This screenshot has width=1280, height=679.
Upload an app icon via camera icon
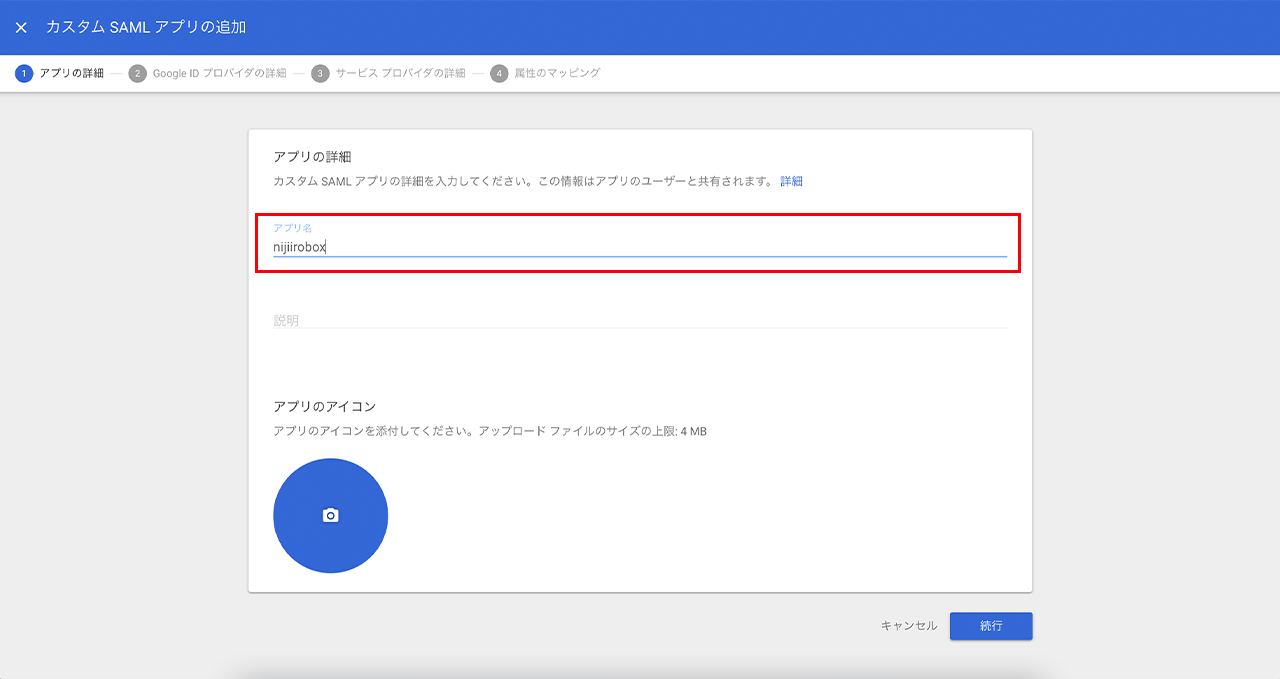330,516
